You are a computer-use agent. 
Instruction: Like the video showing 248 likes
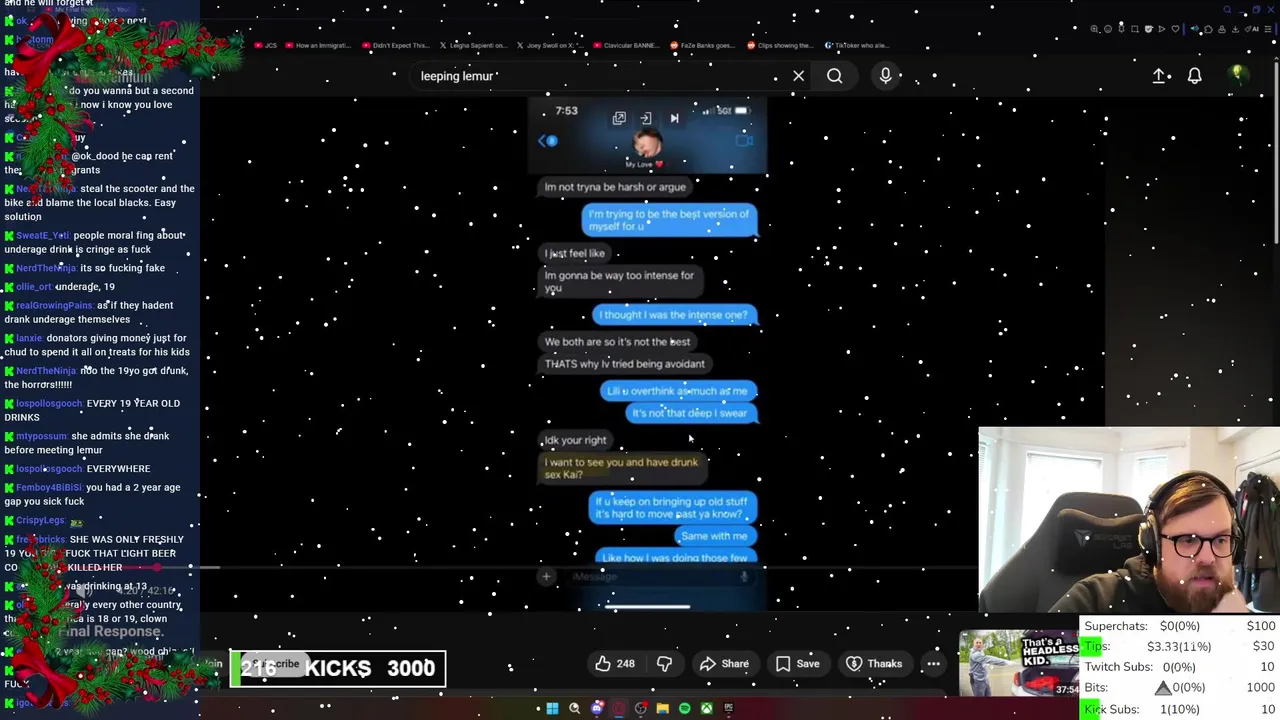click(615, 664)
